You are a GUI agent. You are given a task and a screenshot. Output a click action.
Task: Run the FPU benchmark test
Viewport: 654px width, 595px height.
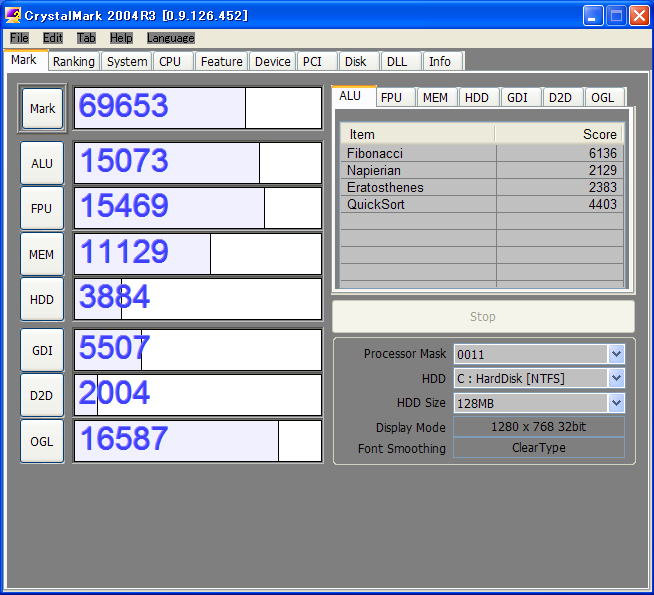(42, 209)
